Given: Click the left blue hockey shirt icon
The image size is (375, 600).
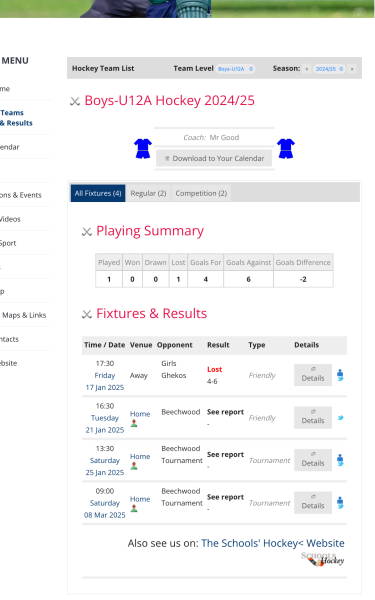Looking at the screenshot, I should tap(143, 148).
